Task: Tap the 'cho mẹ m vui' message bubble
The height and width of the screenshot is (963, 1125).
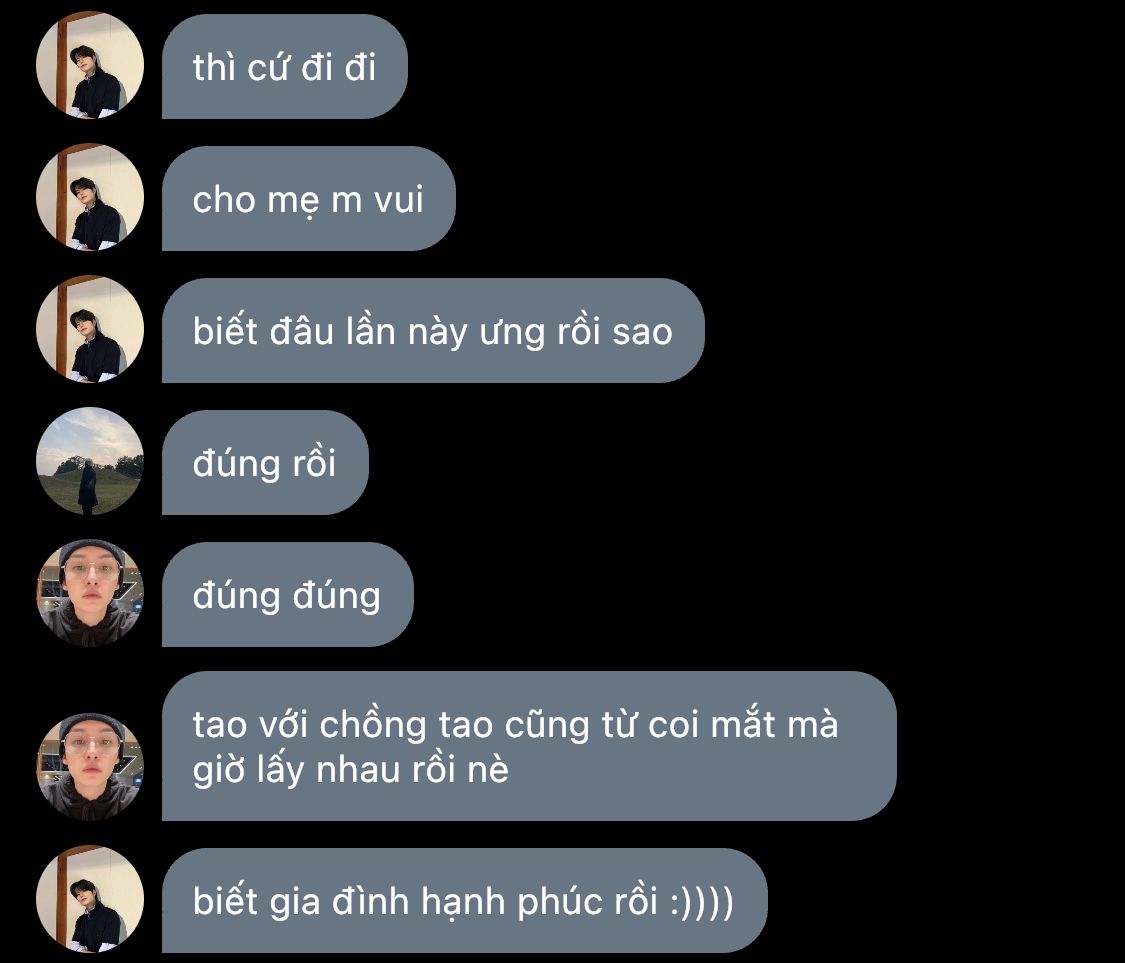Action: 309,199
